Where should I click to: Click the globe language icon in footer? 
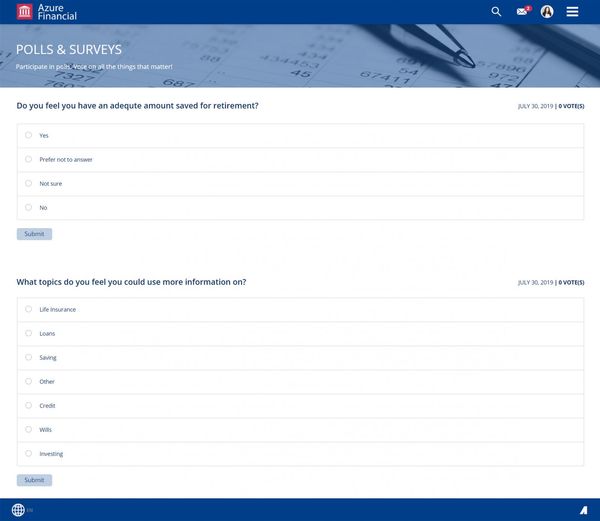pos(18,510)
